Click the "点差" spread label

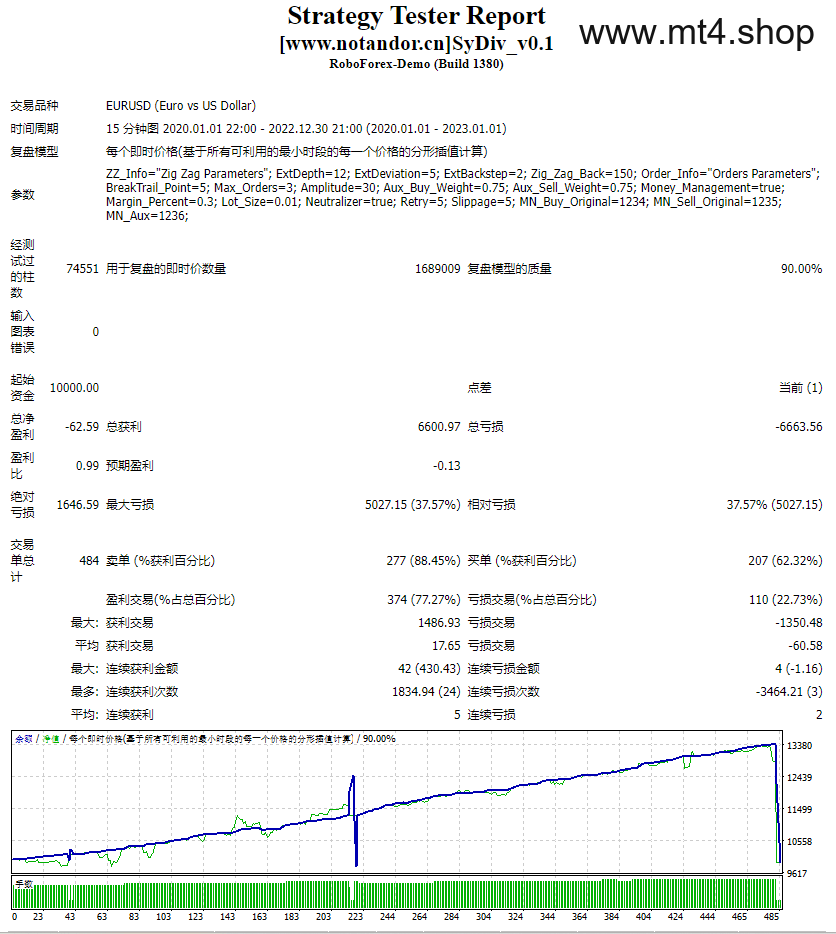(480, 388)
